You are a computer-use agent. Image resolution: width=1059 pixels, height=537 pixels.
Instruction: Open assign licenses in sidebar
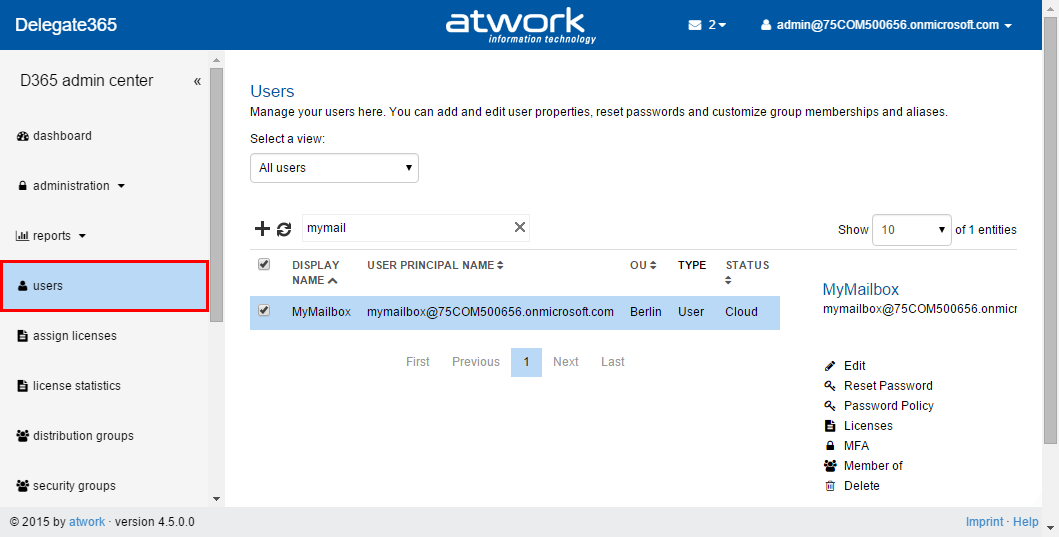(74, 336)
